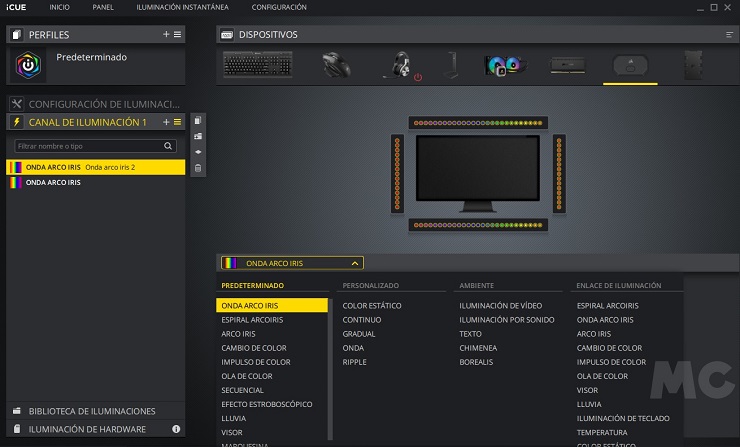Click the add profile plus icon
The width and height of the screenshot is (740, 447).
[x=166, y=34]
